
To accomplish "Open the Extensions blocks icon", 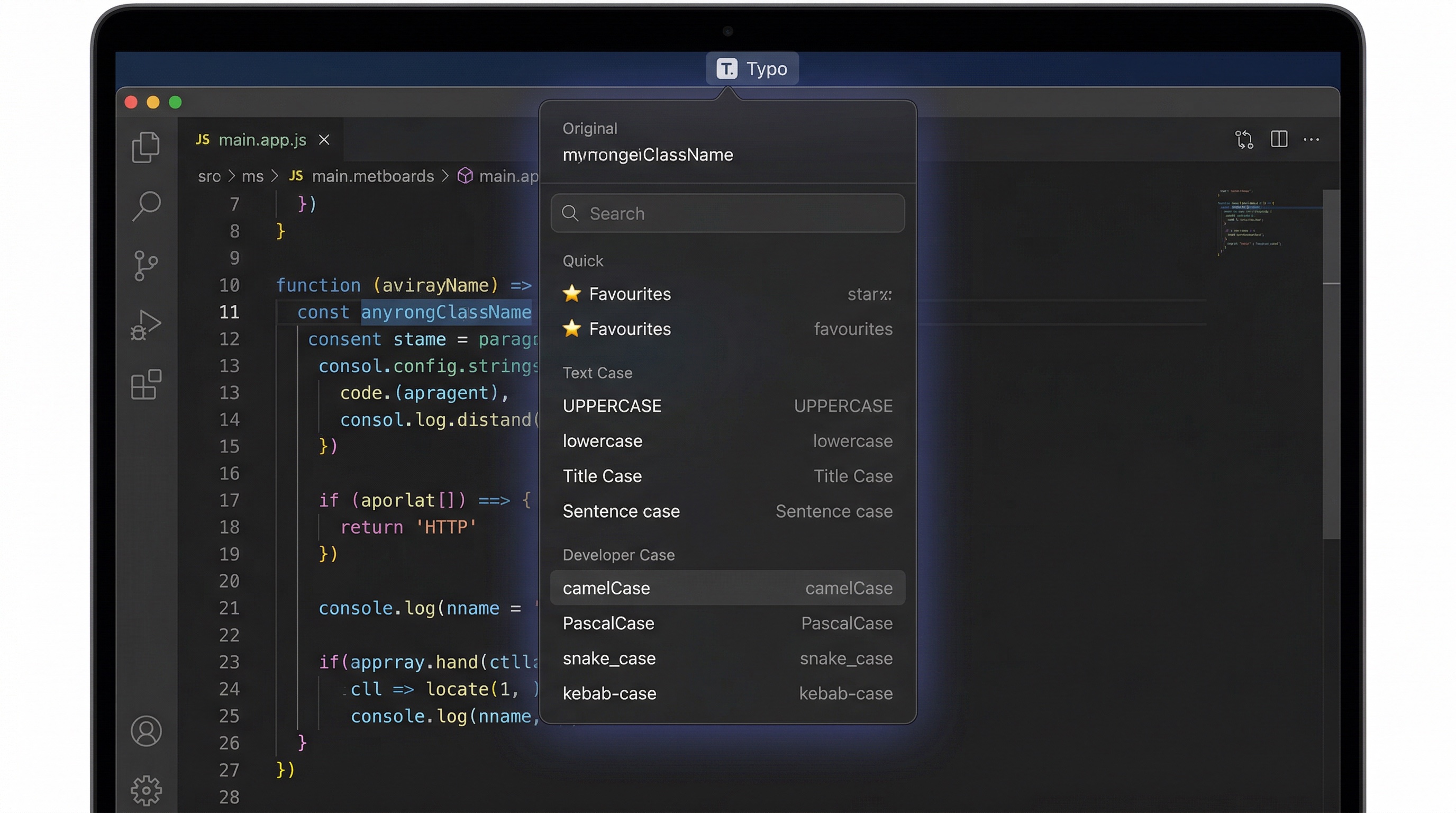I will [x=146, y=384].
